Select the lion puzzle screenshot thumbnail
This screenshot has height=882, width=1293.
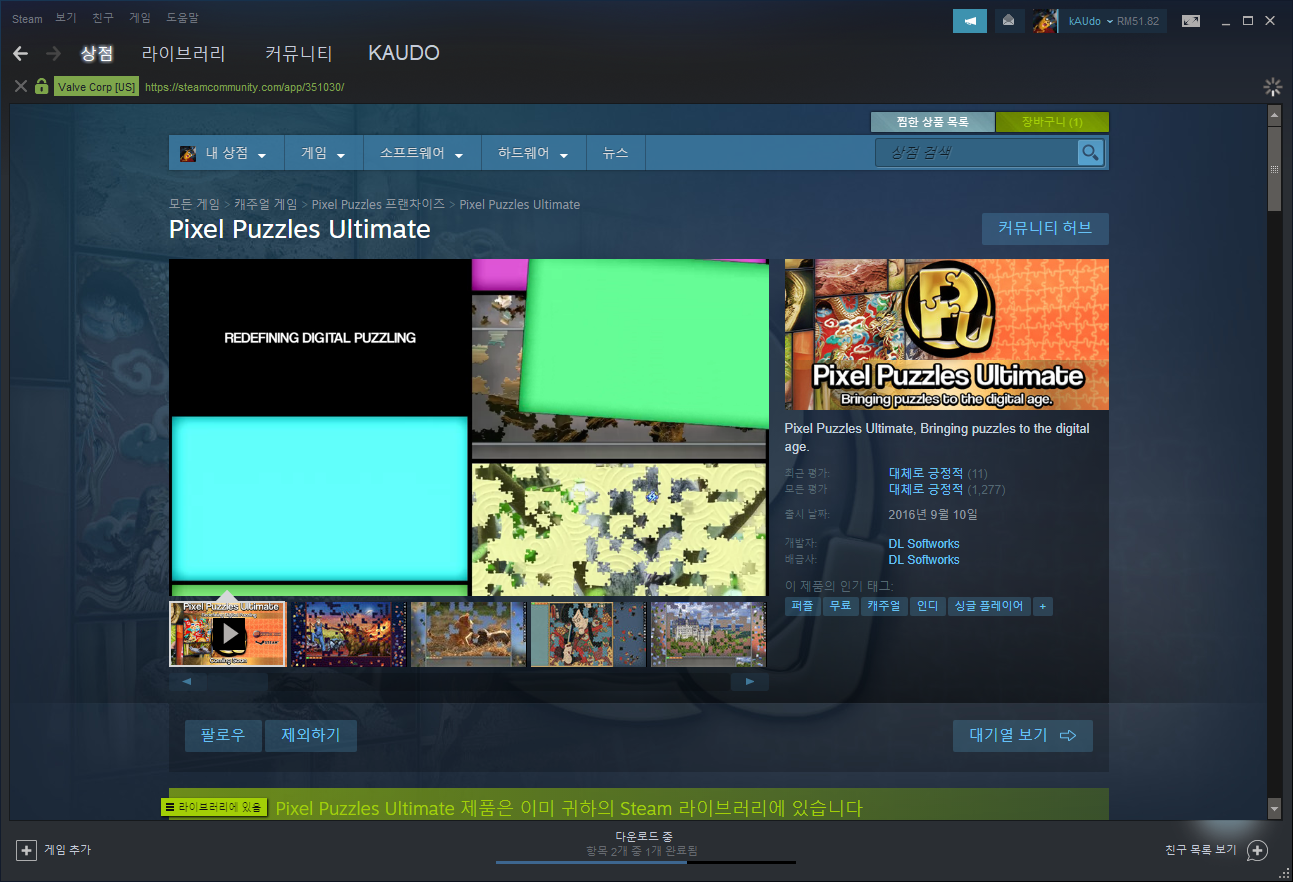coord(469,633)
